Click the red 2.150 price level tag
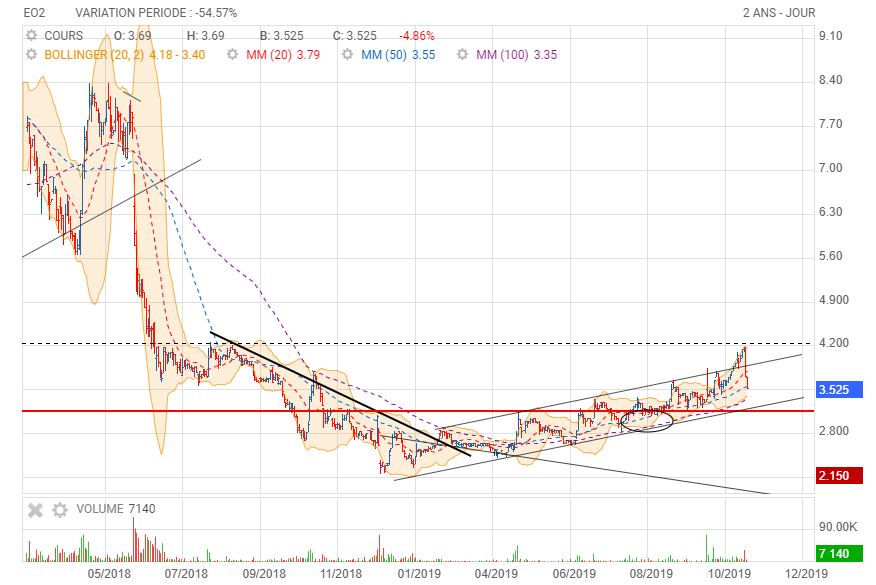This screenshot has width=876, height=585. pos(833,476)
